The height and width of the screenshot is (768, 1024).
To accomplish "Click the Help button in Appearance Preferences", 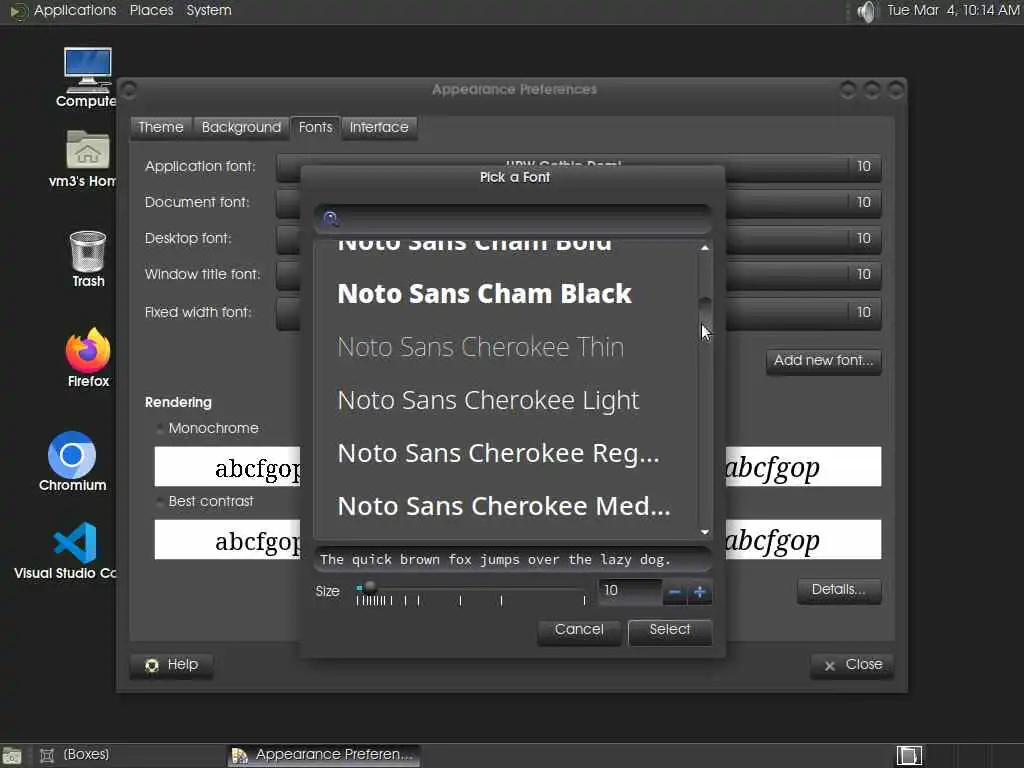I will pos(172,665).
